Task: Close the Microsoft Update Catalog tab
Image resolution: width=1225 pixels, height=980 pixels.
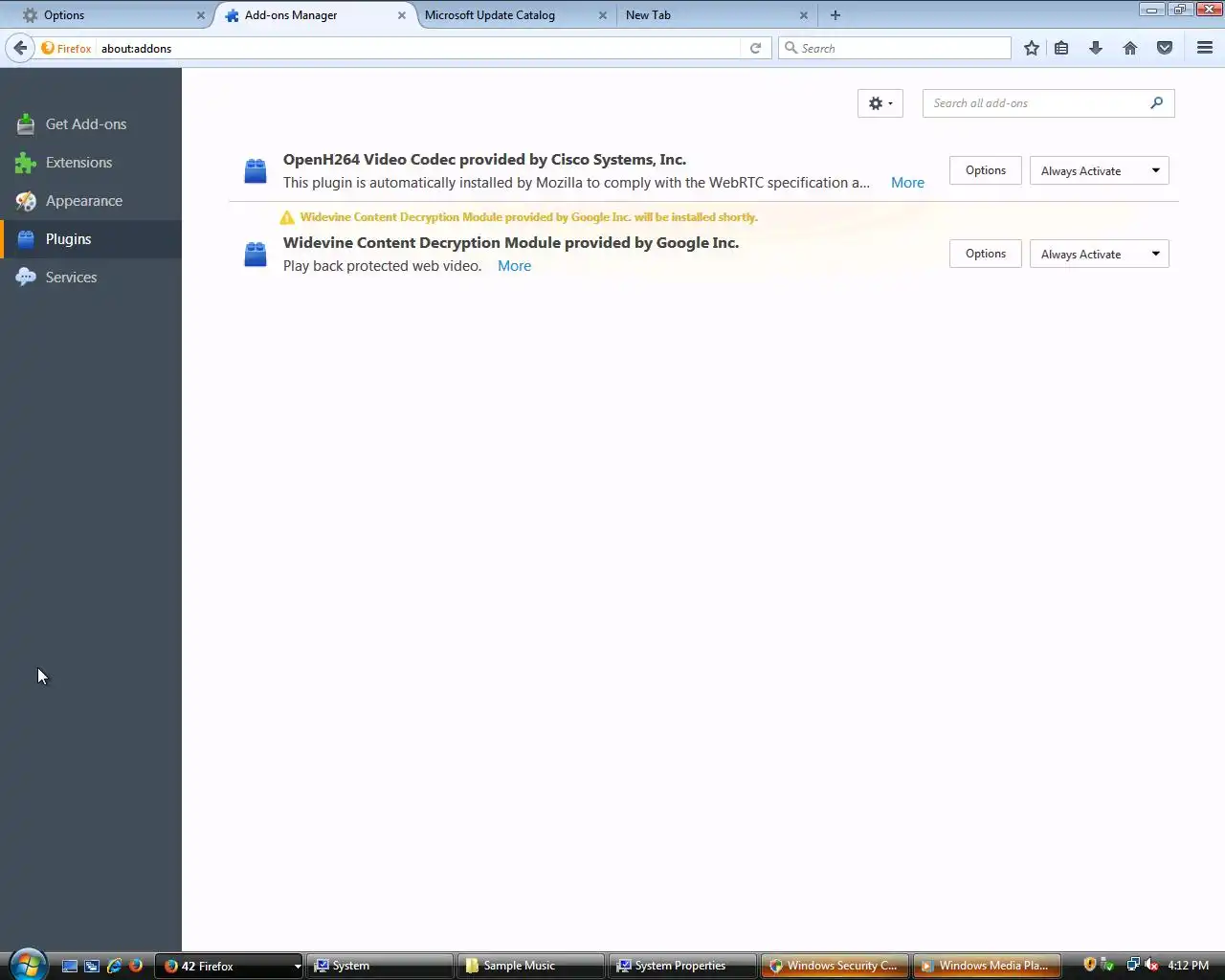Action: click(603, 15)
